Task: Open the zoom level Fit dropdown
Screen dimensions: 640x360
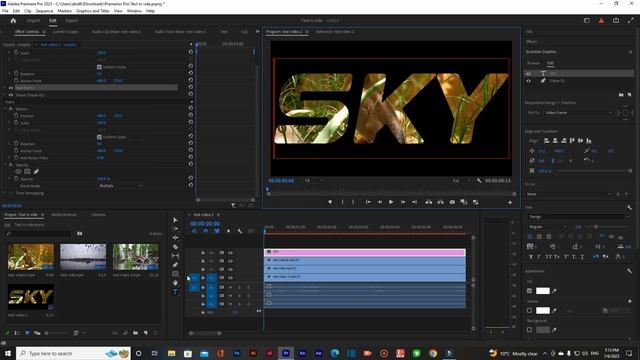Action: pos(314,180)
